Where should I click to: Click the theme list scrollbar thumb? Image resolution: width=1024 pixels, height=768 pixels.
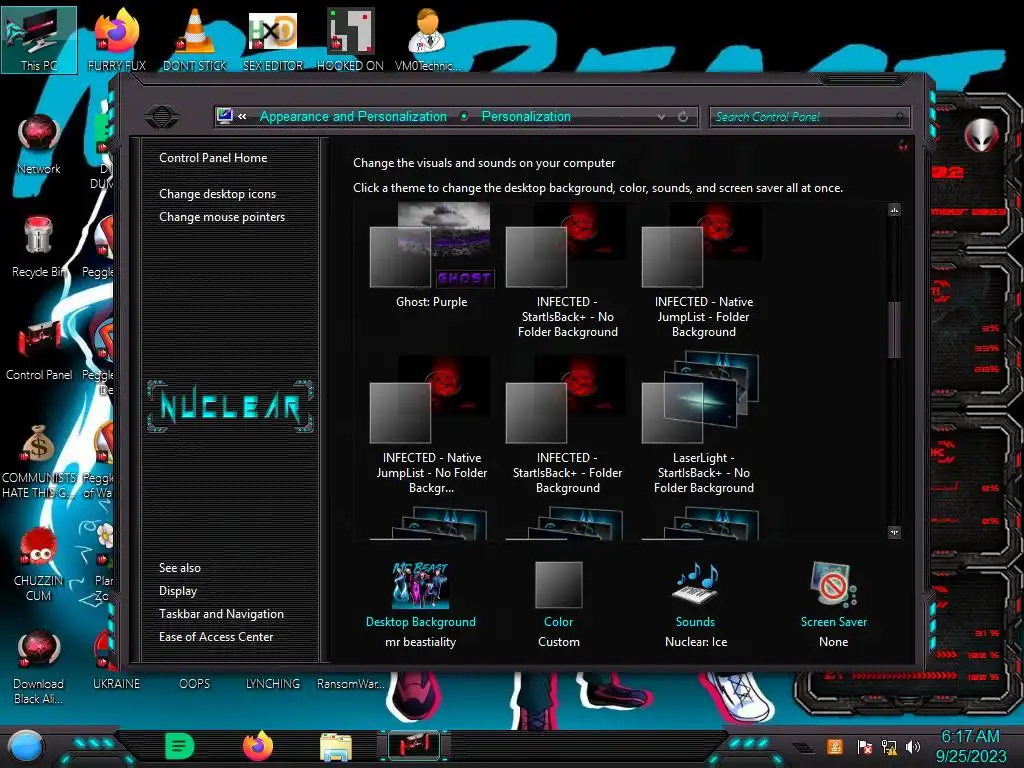[x=894, y=329]
